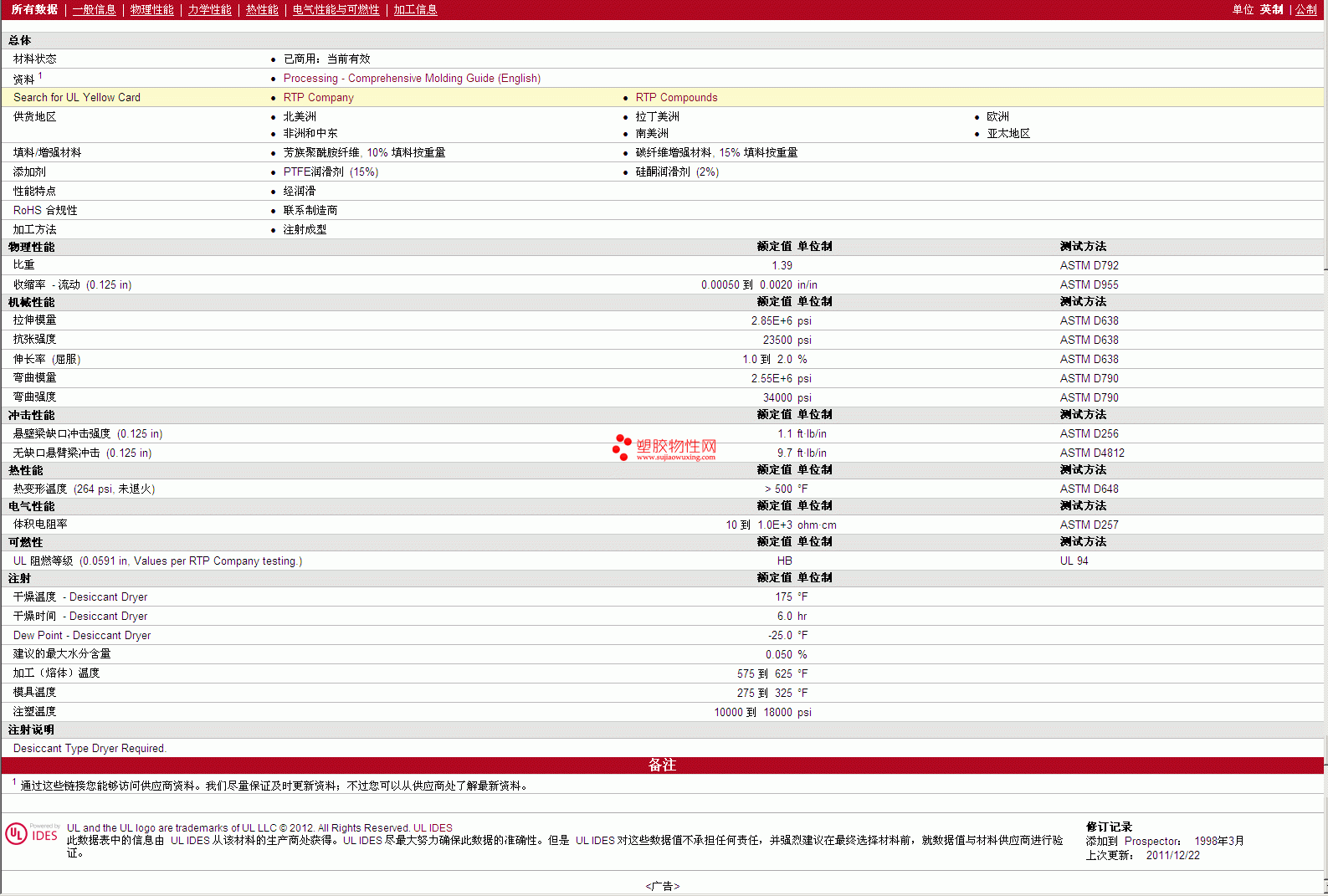Image resolution: width=1328 pixels, height=896 pixels.
Task: Click the 备注 red section header
Action: [662, 765]
